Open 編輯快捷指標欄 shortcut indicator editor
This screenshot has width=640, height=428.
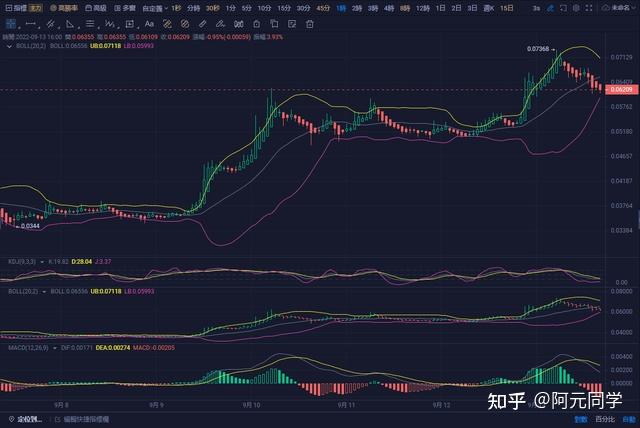click(x=82, y=419)
